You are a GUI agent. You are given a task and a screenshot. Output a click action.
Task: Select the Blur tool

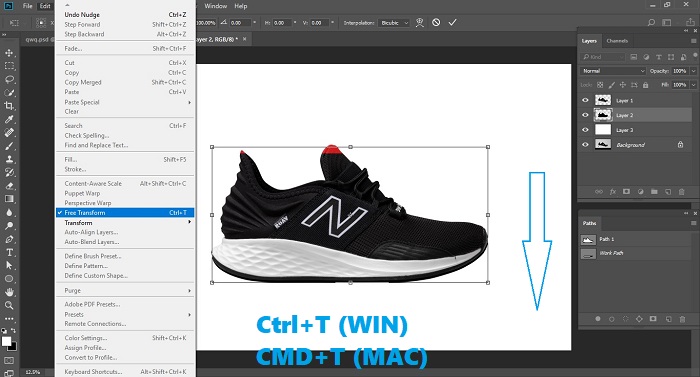click(x=9, y=212)
